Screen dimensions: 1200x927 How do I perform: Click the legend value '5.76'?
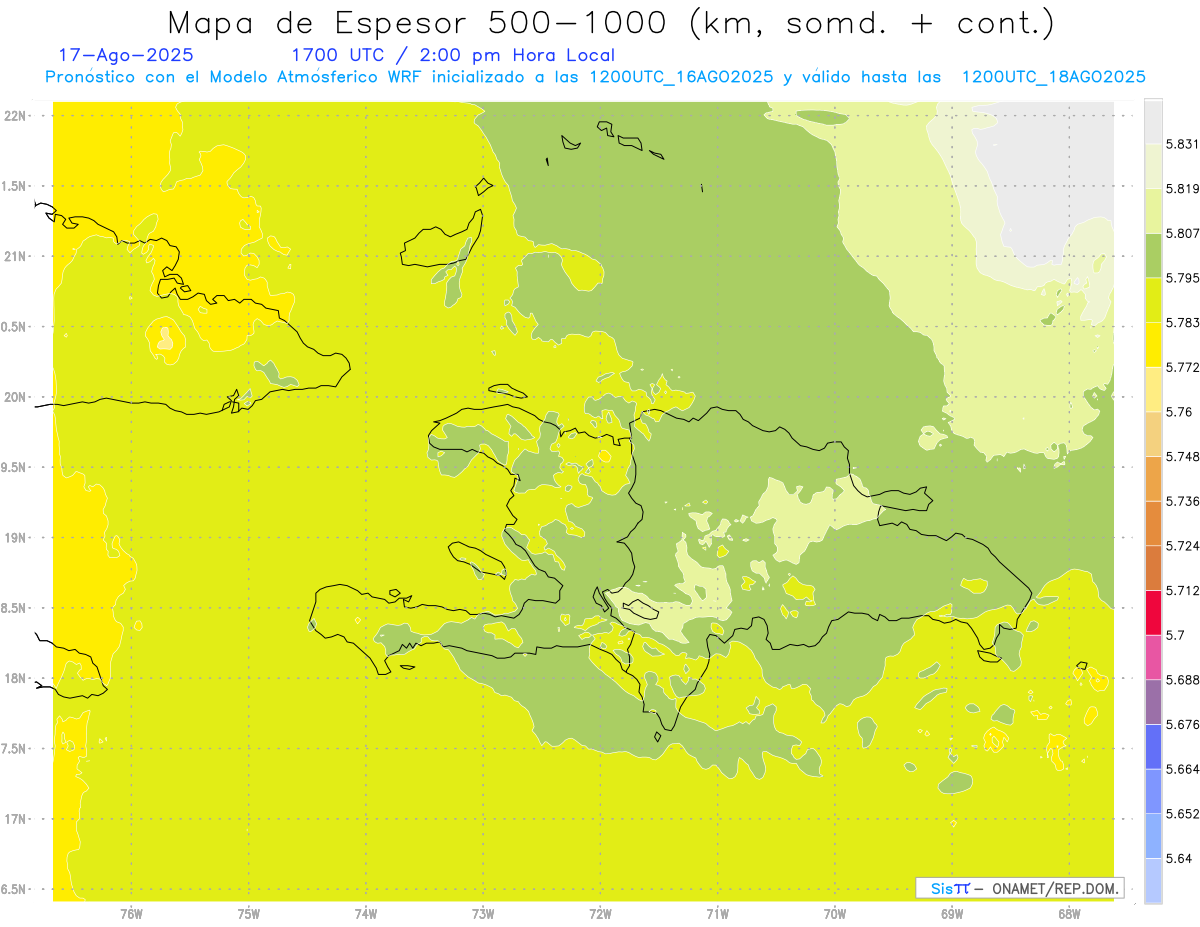tap(1179, 412)
